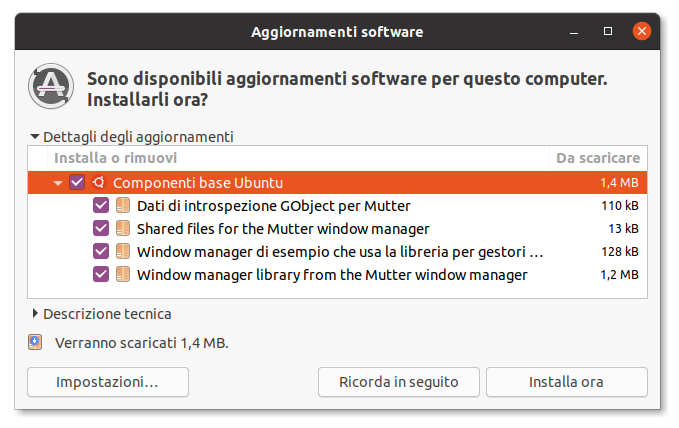The image size is (679, 428).
Task: Click package icon for Shared files for Mutter
Action: tap(123, 228)
